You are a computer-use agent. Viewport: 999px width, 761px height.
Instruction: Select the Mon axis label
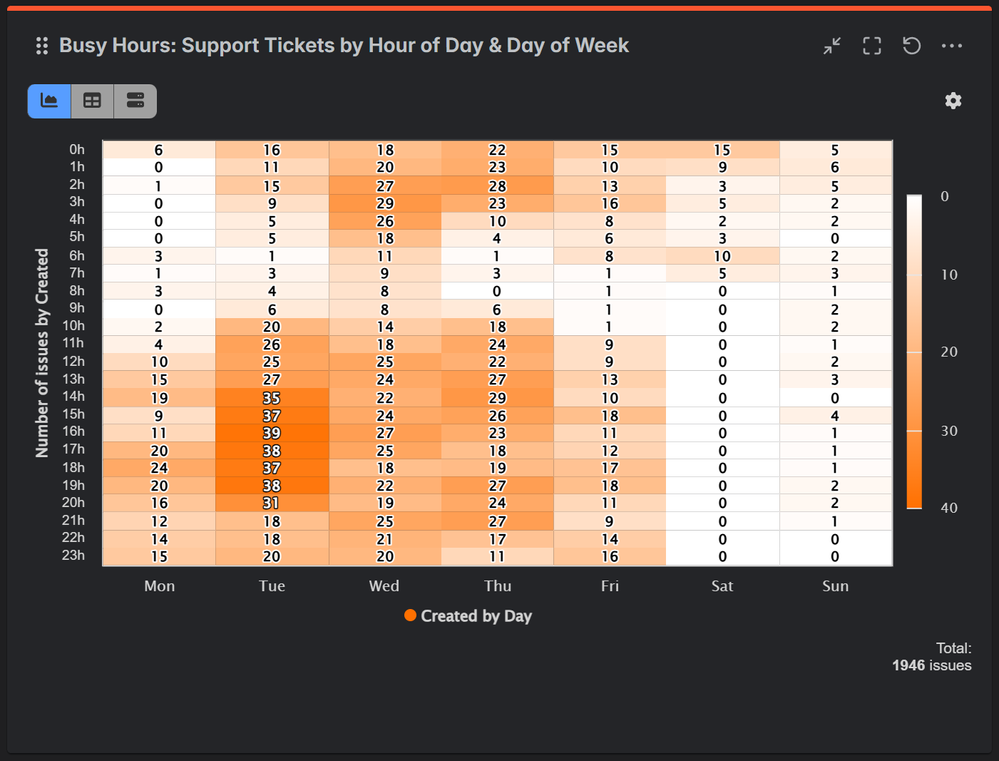159,586
